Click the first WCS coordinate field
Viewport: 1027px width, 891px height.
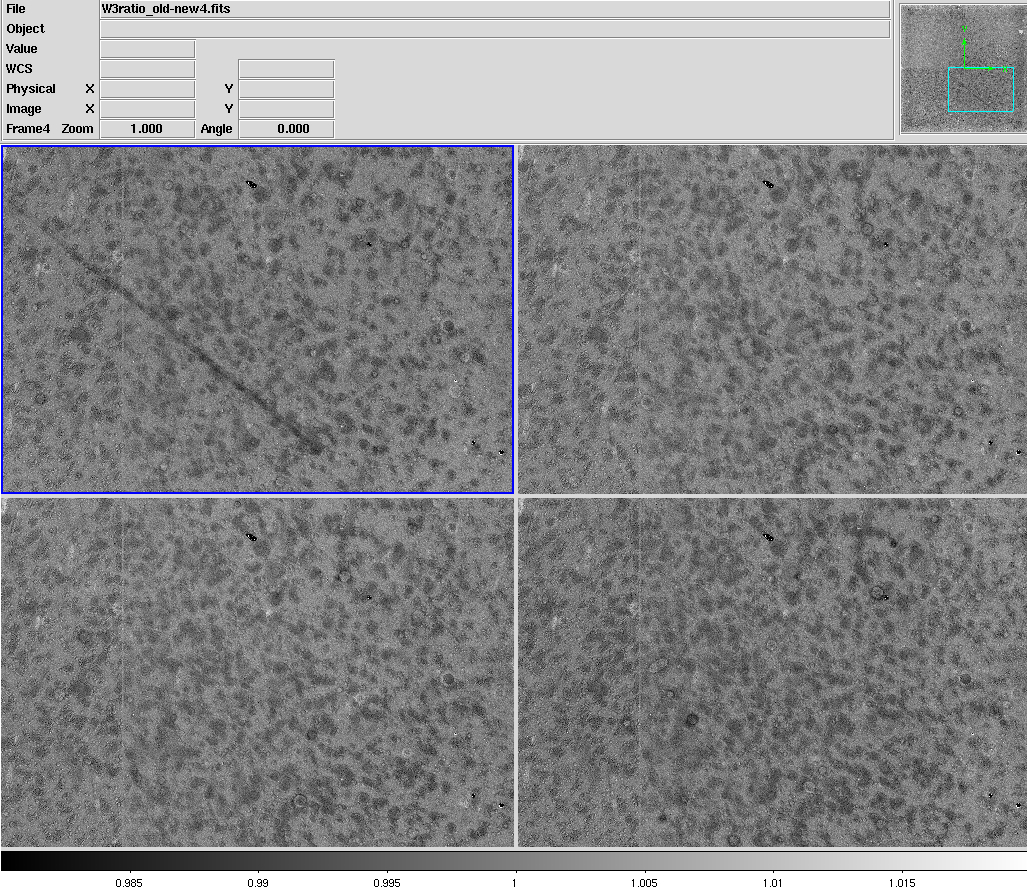click(x=147, y=69)
